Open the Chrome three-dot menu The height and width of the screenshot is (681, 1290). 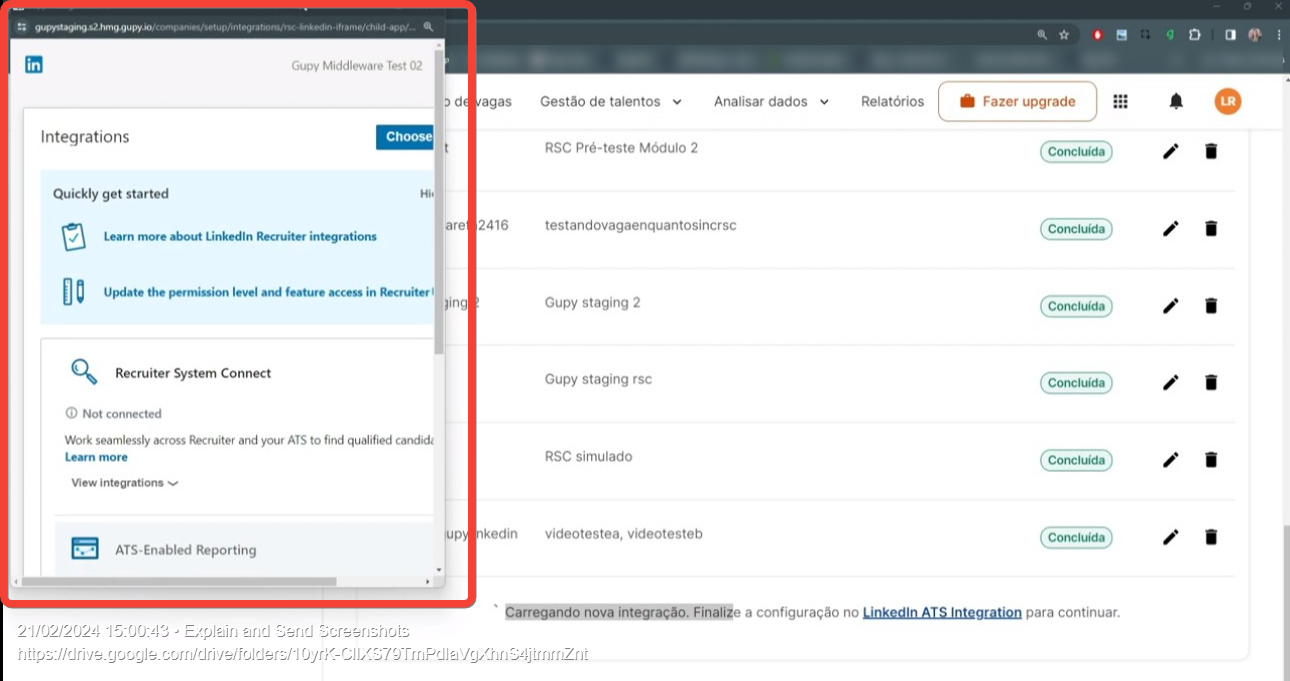pos(1277,34)
